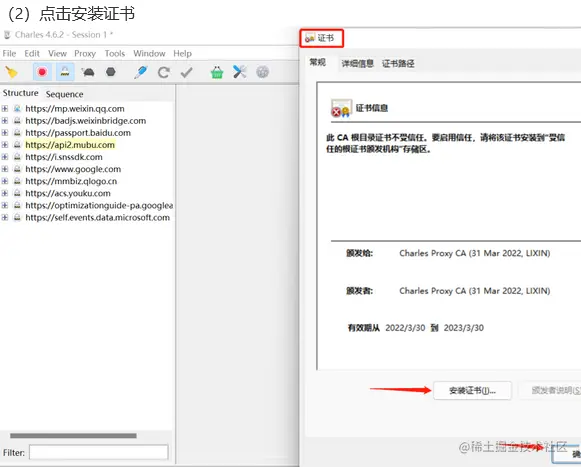Viewport: 581px width, 467px height.
Task: Expand the optimizationguide-pa.googlea node
Action: click(x=4, y=205)
